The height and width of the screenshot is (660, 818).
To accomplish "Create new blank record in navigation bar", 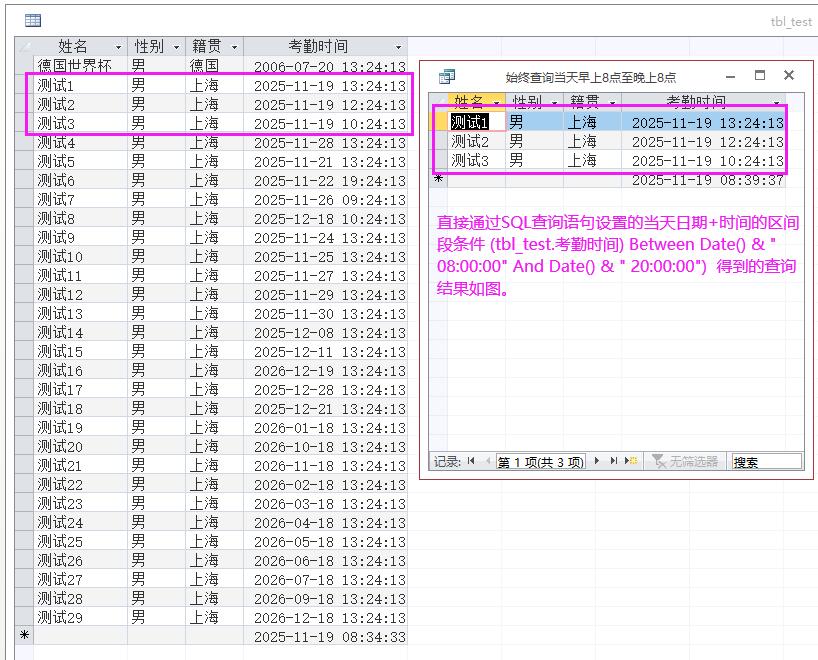I will (631, 461).
